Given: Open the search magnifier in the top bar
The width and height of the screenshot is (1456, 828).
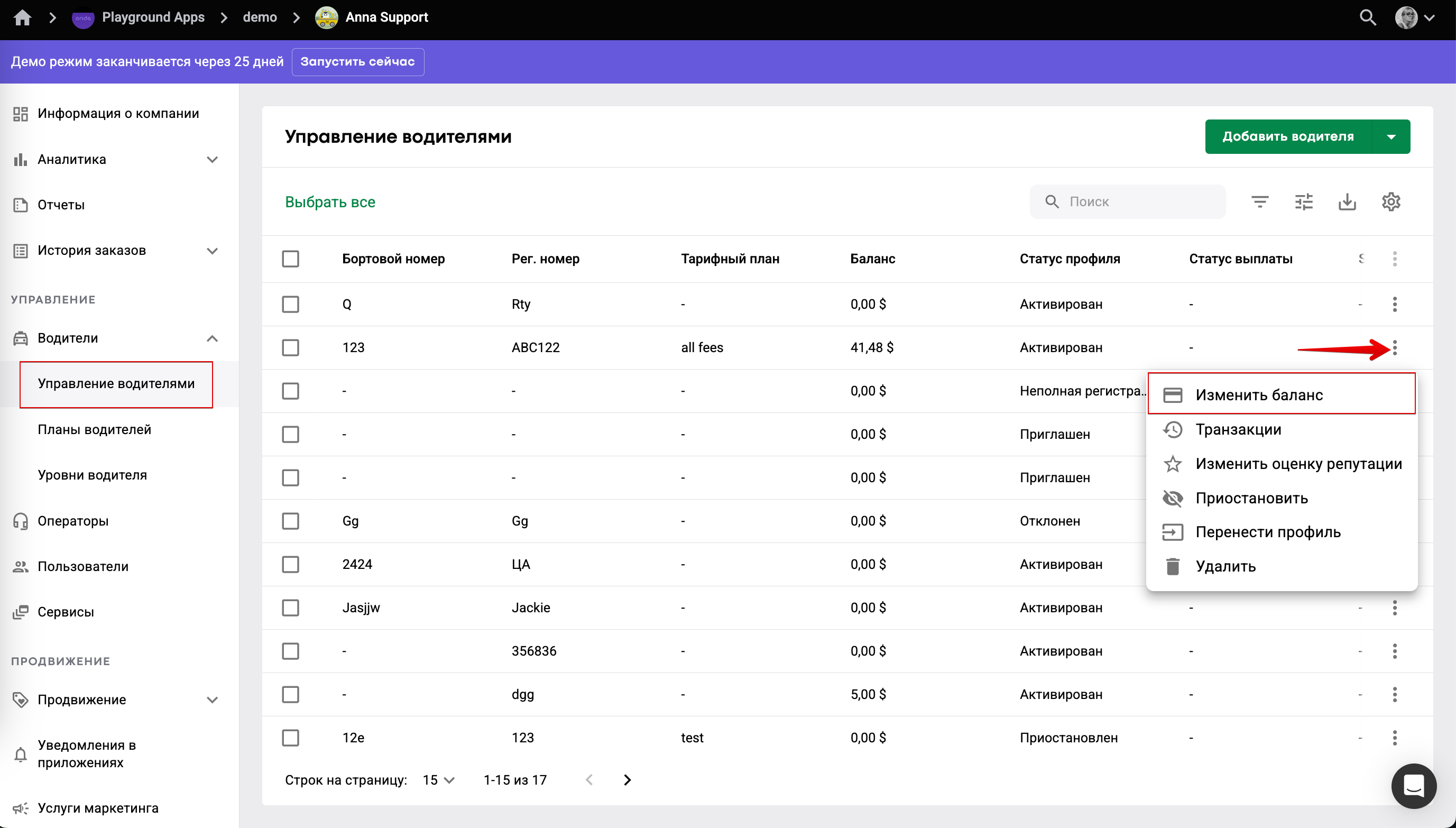Looking at the screenshot, I should (1367, 17).
